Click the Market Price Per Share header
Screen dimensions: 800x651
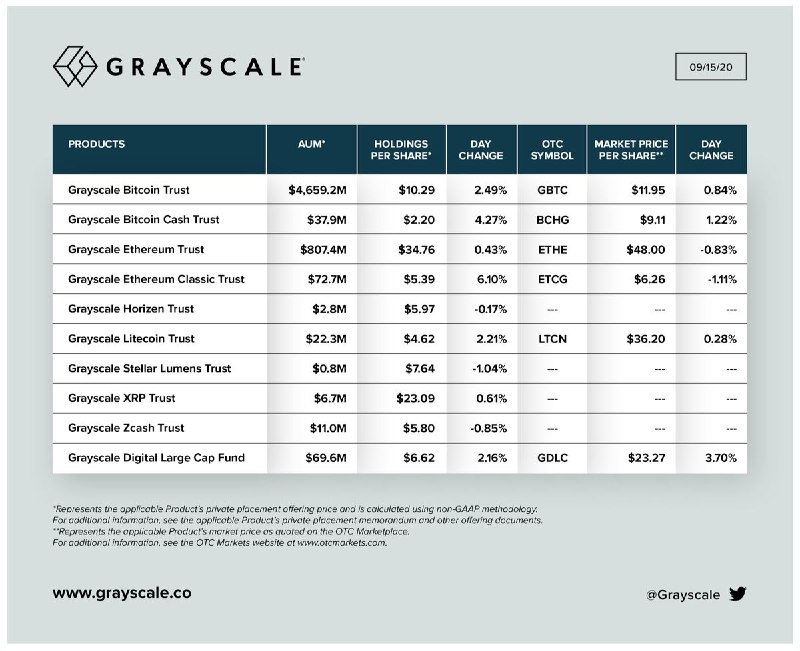coord(630,150)
